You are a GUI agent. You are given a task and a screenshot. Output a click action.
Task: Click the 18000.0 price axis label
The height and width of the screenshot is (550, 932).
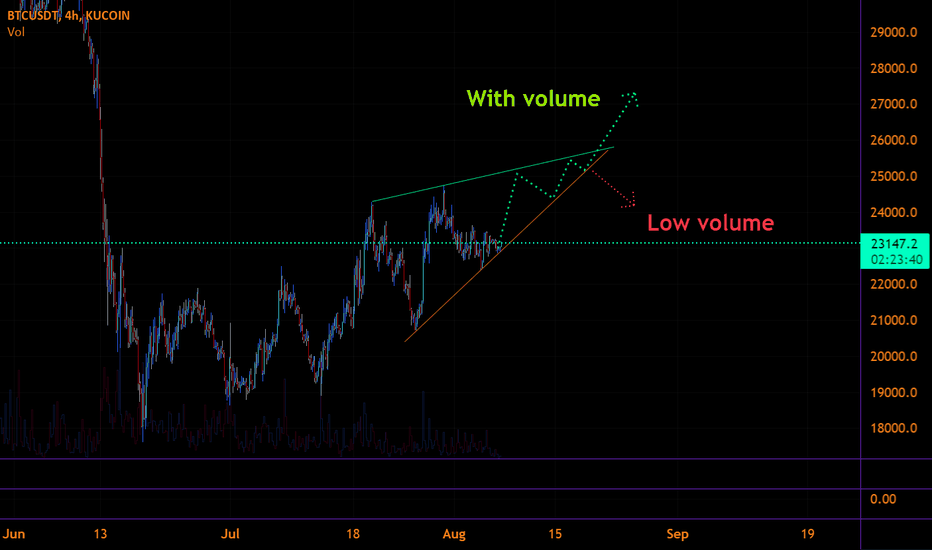893,428
